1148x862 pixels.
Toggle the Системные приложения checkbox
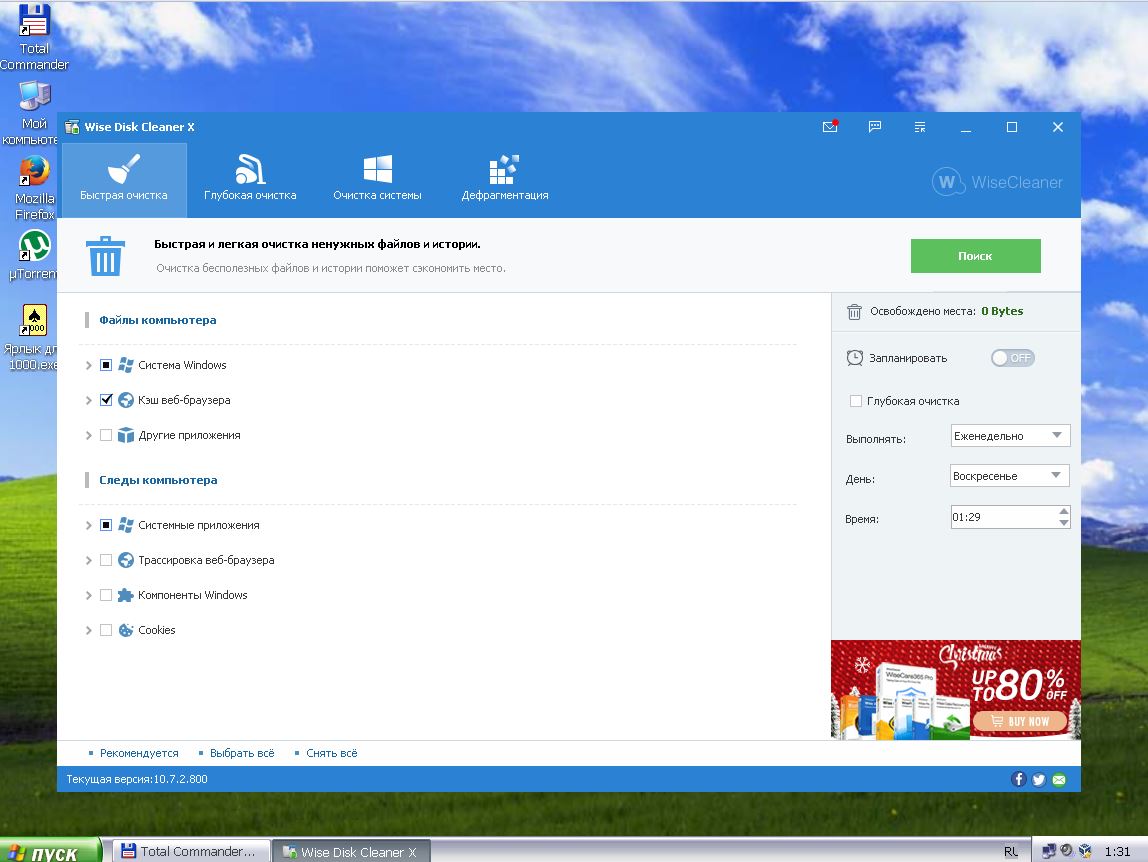tap(106, 525)
